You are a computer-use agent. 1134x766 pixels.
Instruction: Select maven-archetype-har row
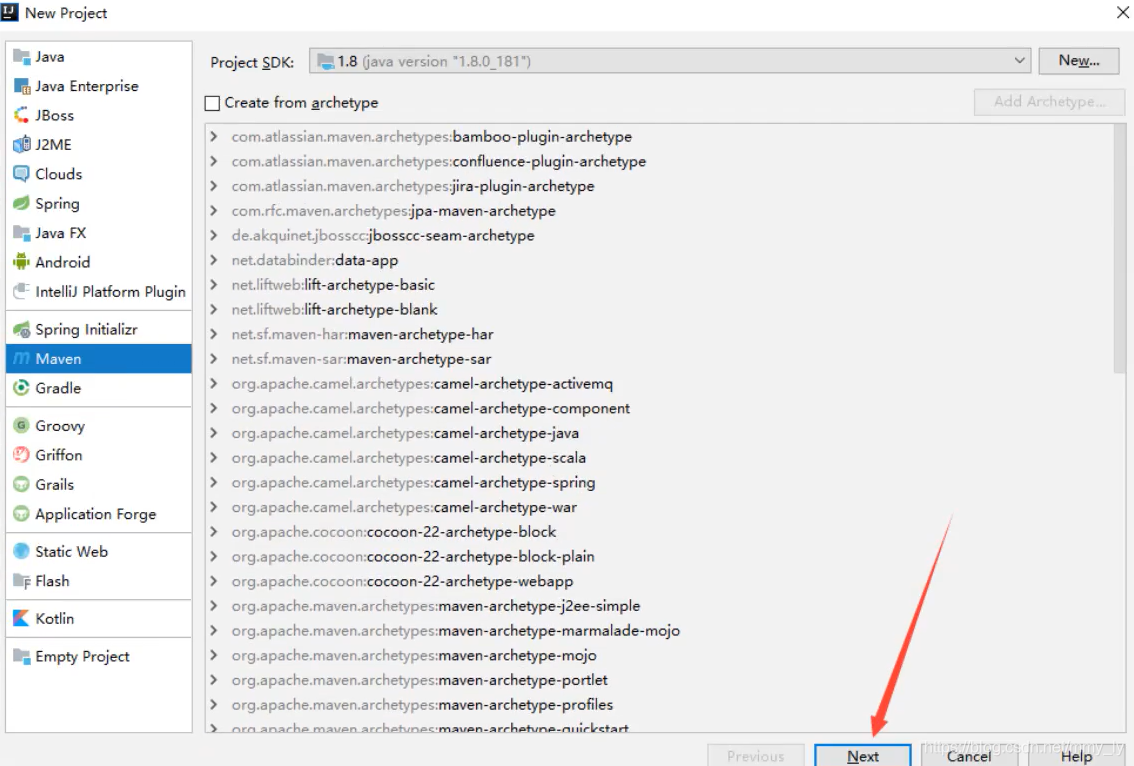tap(659, 334)
